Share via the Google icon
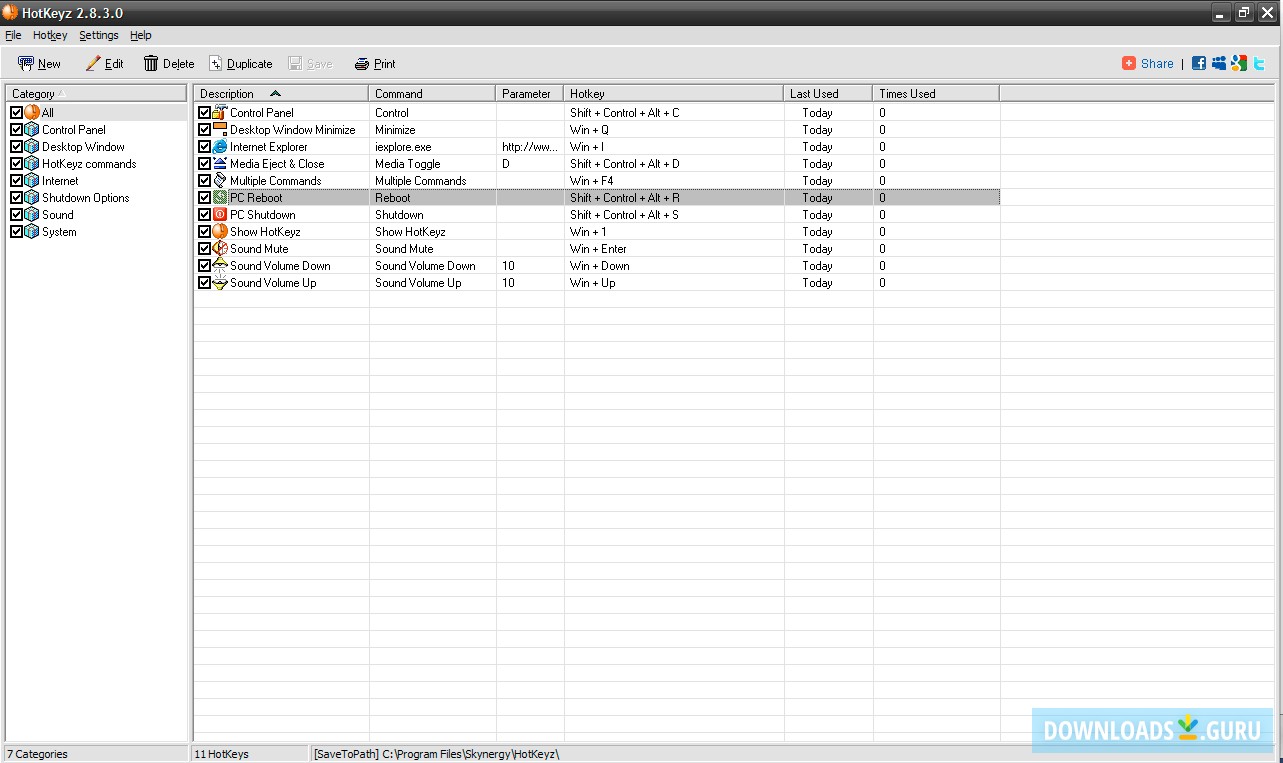Screen dimensions: 1283x763 [x=1239, y=63]
